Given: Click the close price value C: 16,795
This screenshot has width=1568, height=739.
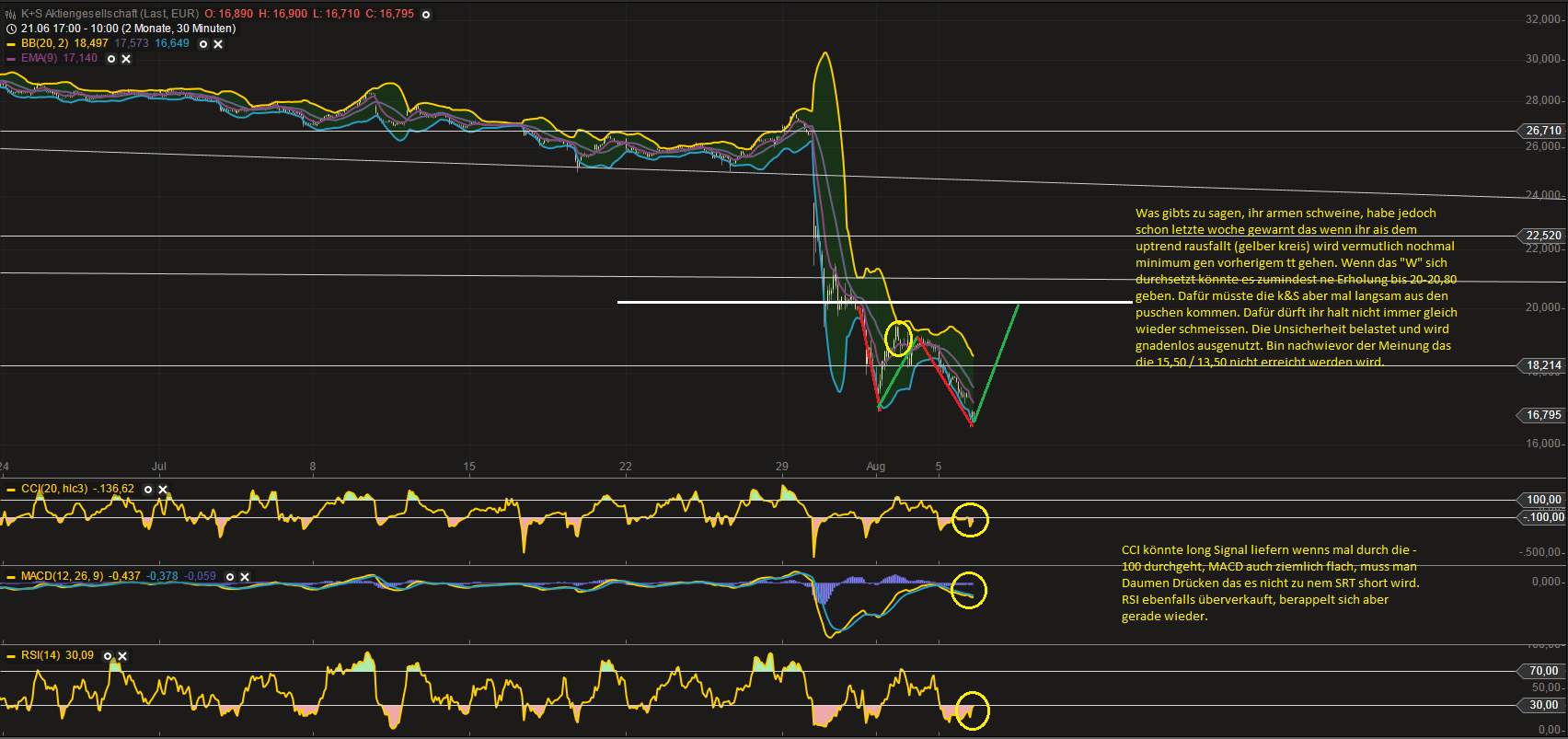Looking at the screenshot, I should click(390, 14).
